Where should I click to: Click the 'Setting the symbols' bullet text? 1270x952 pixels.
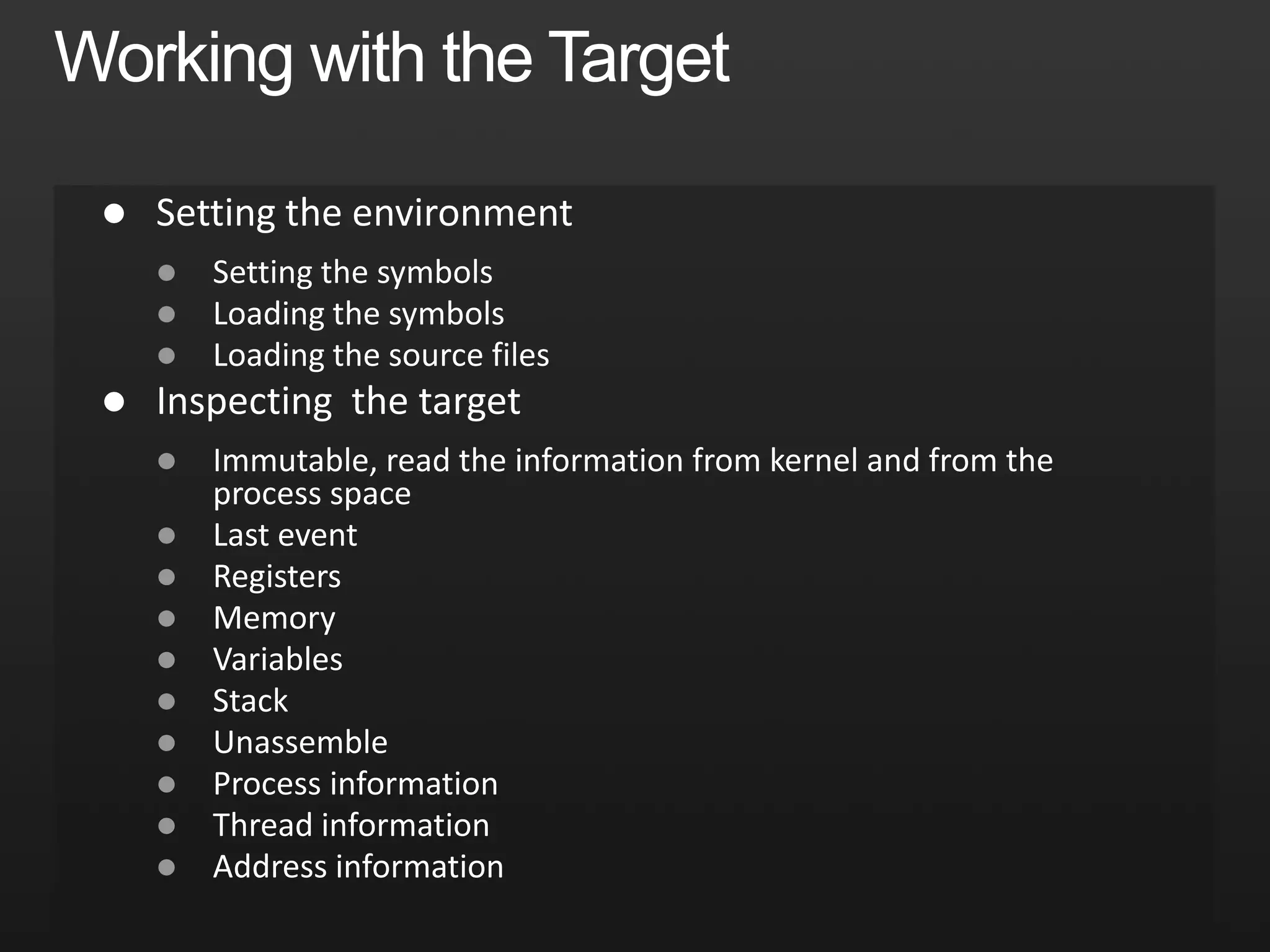click(x=352, y=273)
